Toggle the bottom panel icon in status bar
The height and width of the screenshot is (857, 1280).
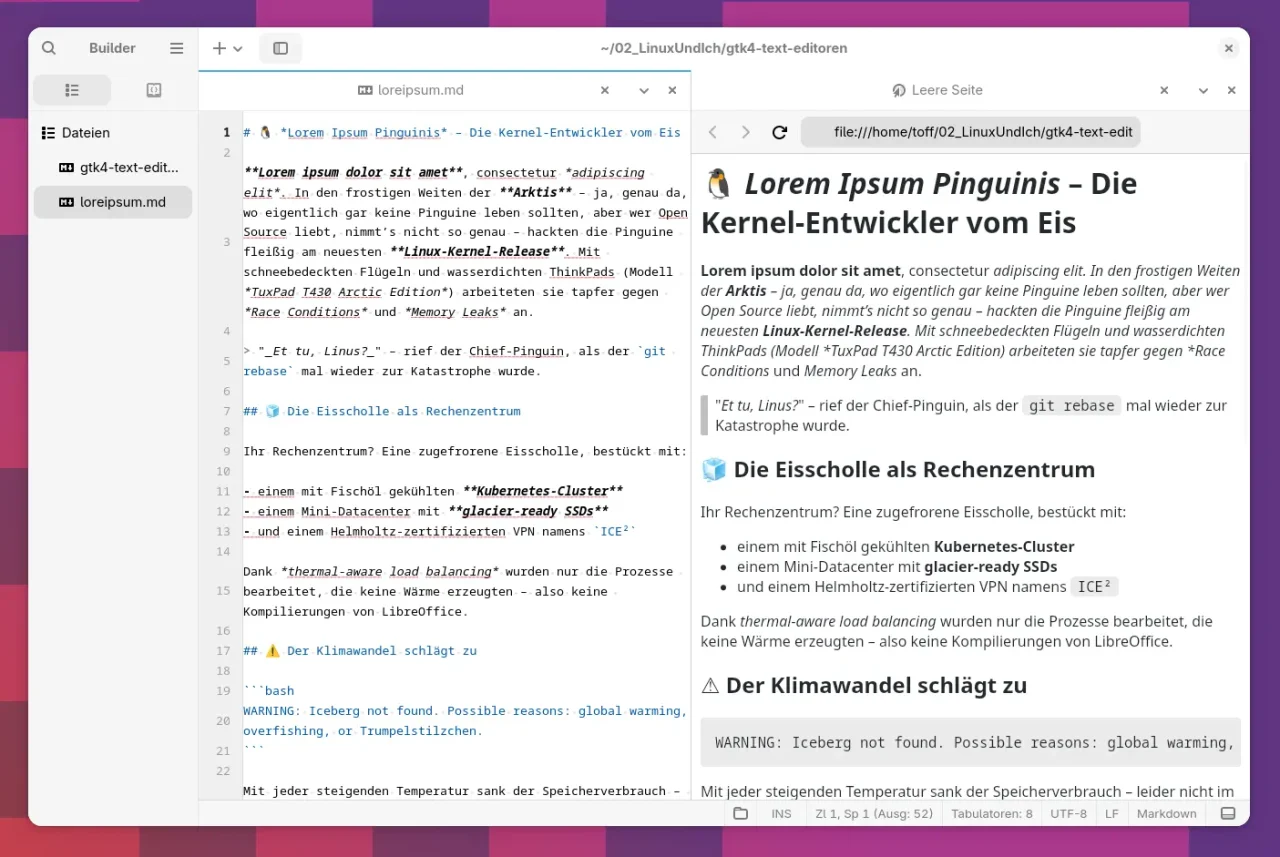pyautogui.click(x=1229, y=813)
